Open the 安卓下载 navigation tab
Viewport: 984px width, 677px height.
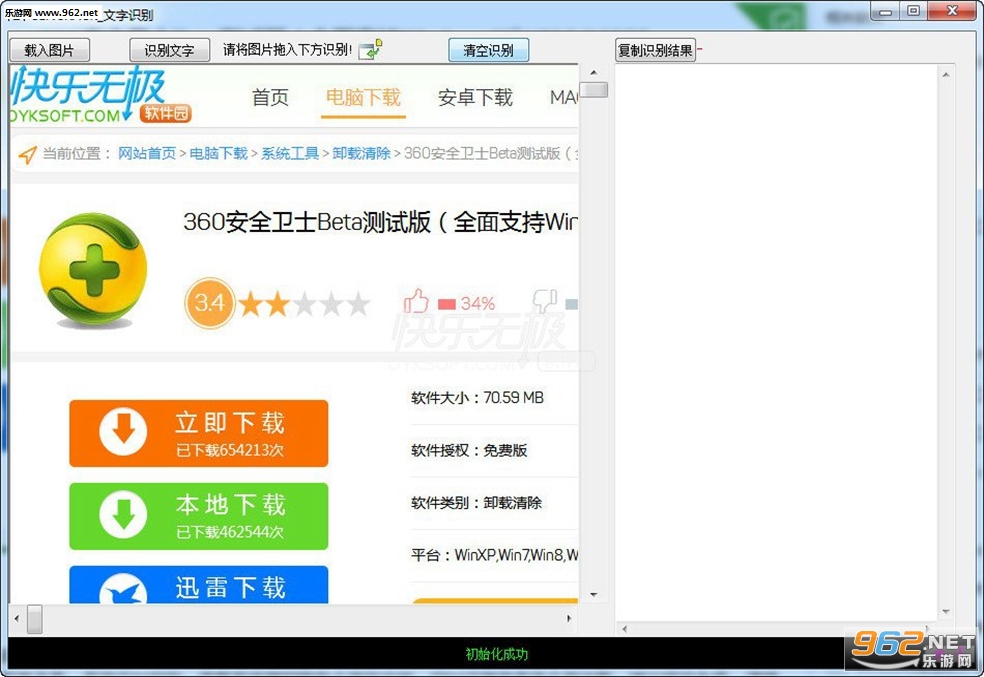pos(475,97)
